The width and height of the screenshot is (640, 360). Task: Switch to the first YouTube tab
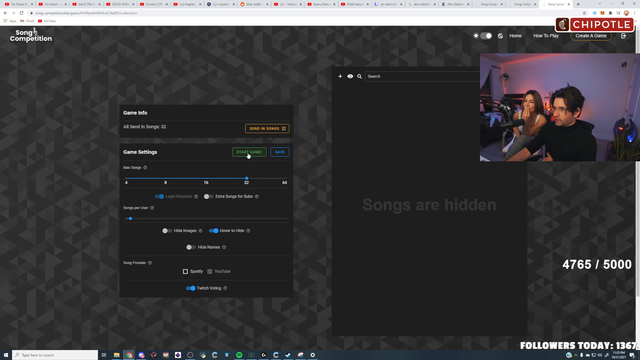pyautogui.click(x=18, y=4)
